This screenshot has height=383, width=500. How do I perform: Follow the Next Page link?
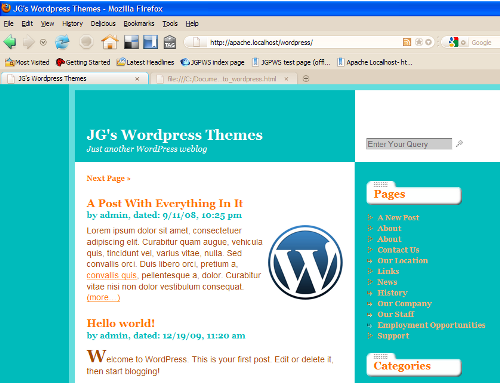(x=108, y=178)
